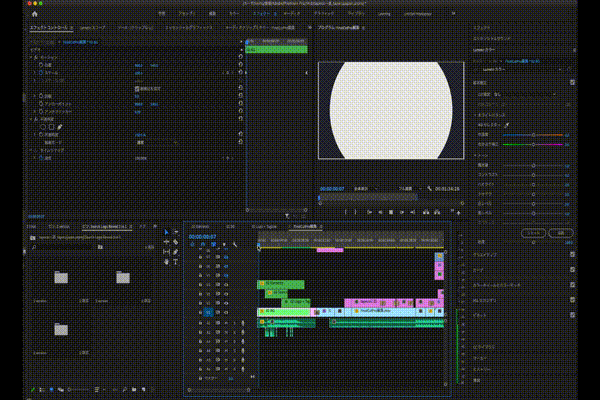Choose free-draw bezier mask pen in Opacity
Screen dimensions: 600x400
(x=60, y=127)
